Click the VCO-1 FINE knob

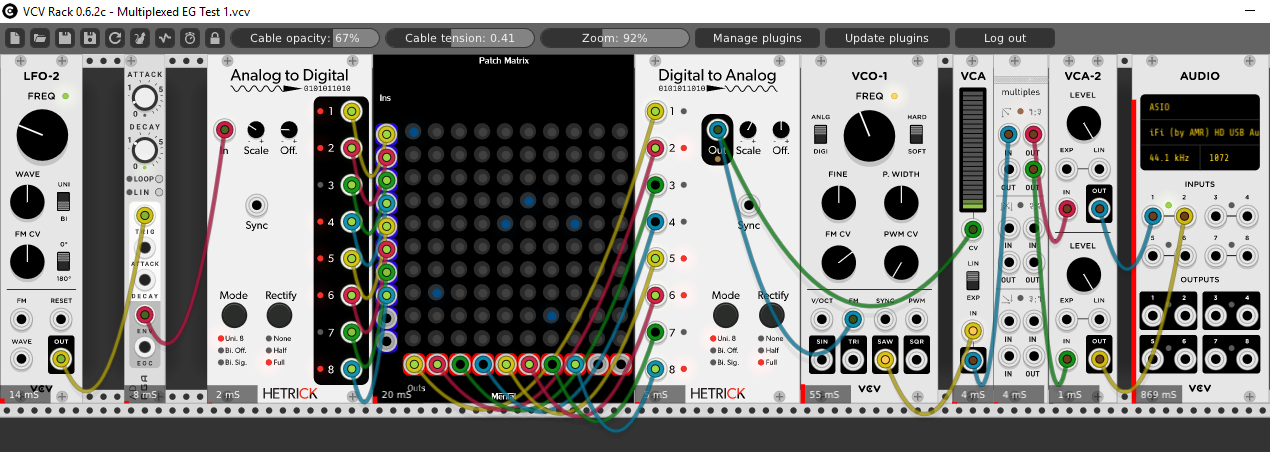pyautogui.click(x=838, y=203)
